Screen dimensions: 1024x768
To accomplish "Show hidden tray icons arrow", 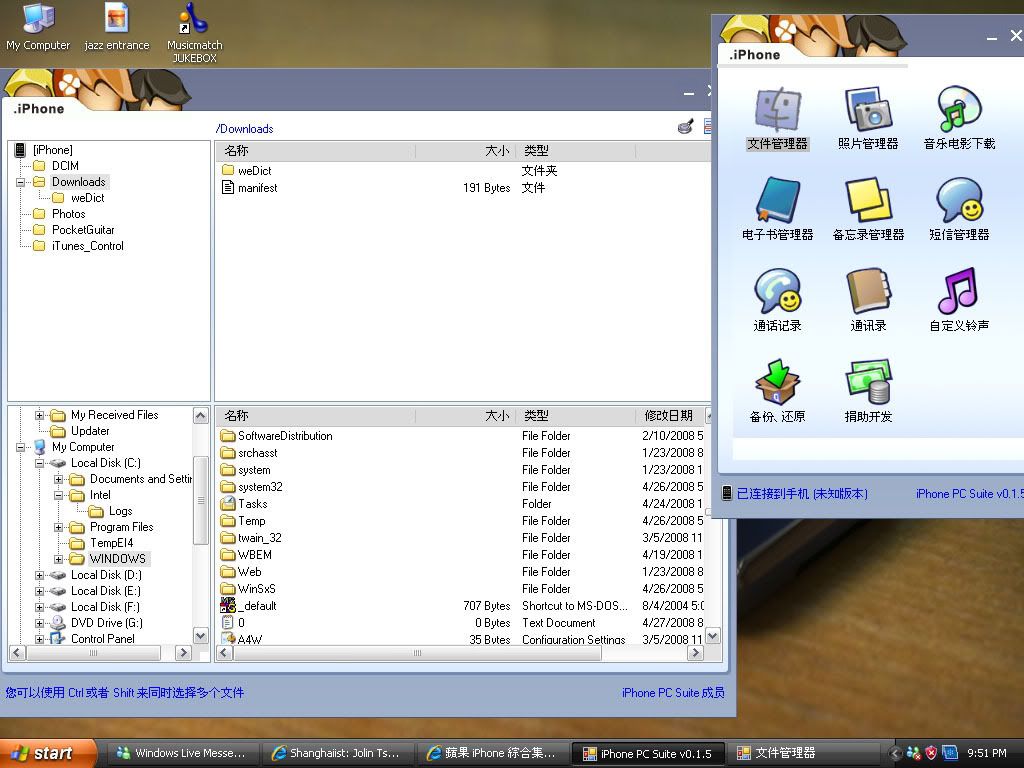I will [895, 753].
